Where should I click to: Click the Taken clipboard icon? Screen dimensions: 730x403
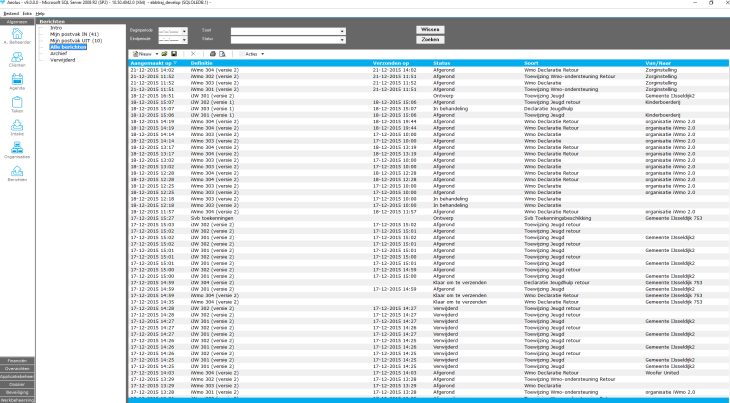click(x=17, y=104)
